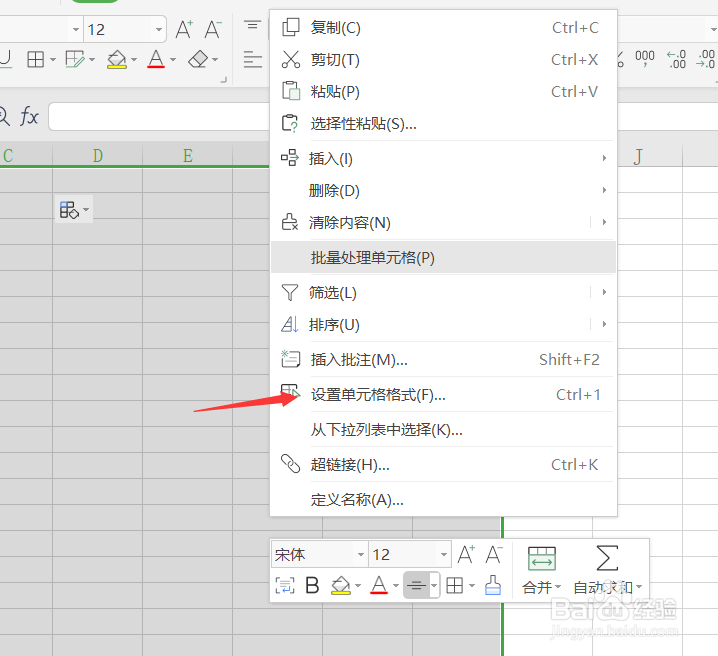Screen dimensions: 718x656
Task: Click mini toolbar wrap text icon
Action: (285, 586)
